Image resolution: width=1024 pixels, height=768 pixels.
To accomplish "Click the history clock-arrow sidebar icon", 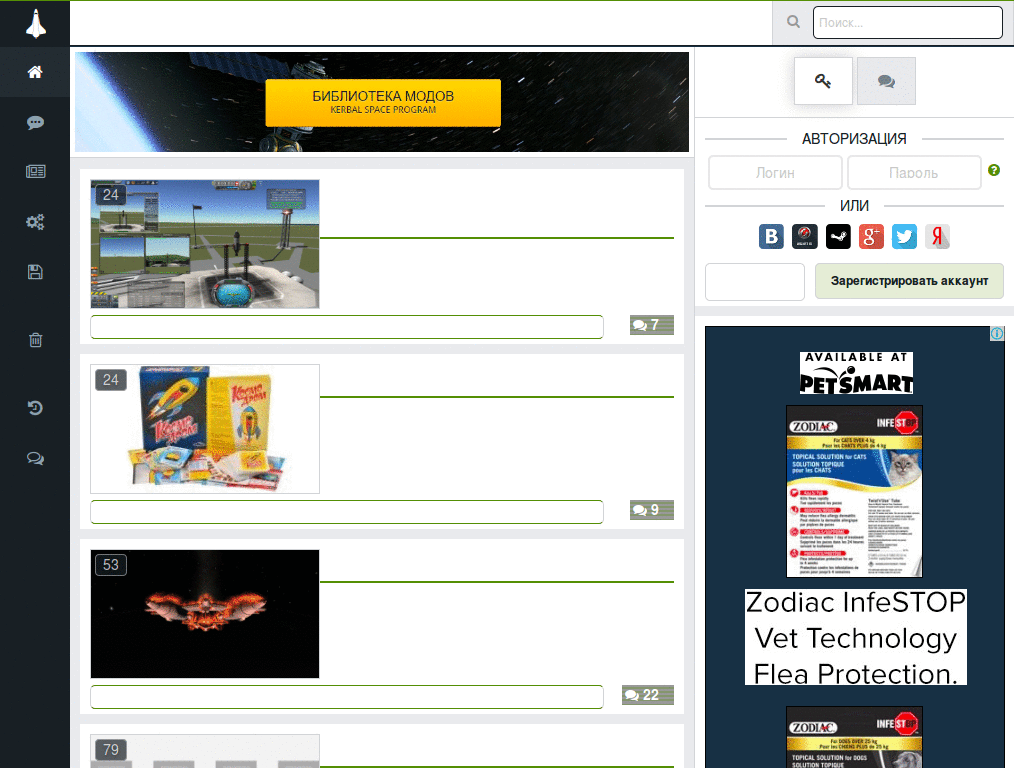I will 35,408.
